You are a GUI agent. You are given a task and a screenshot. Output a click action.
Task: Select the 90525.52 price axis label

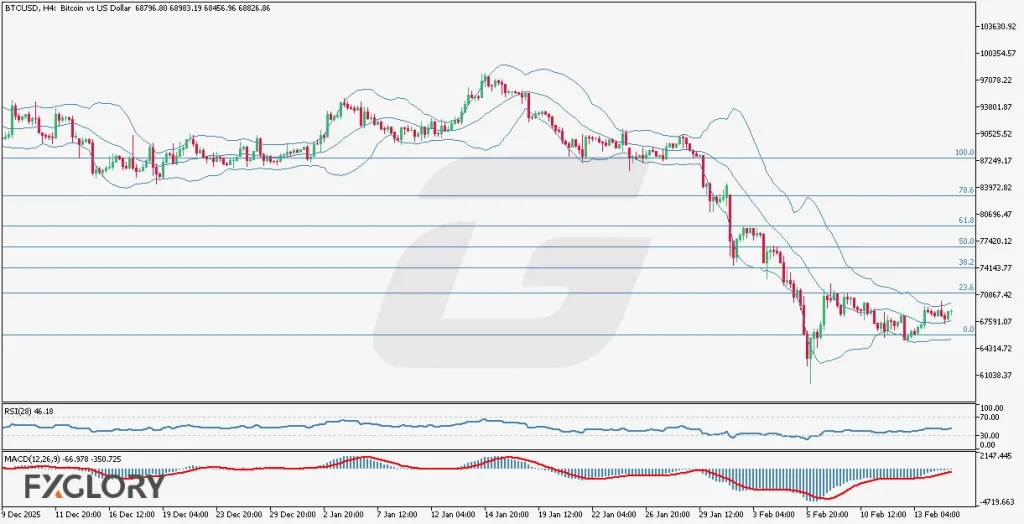[997, 133]
